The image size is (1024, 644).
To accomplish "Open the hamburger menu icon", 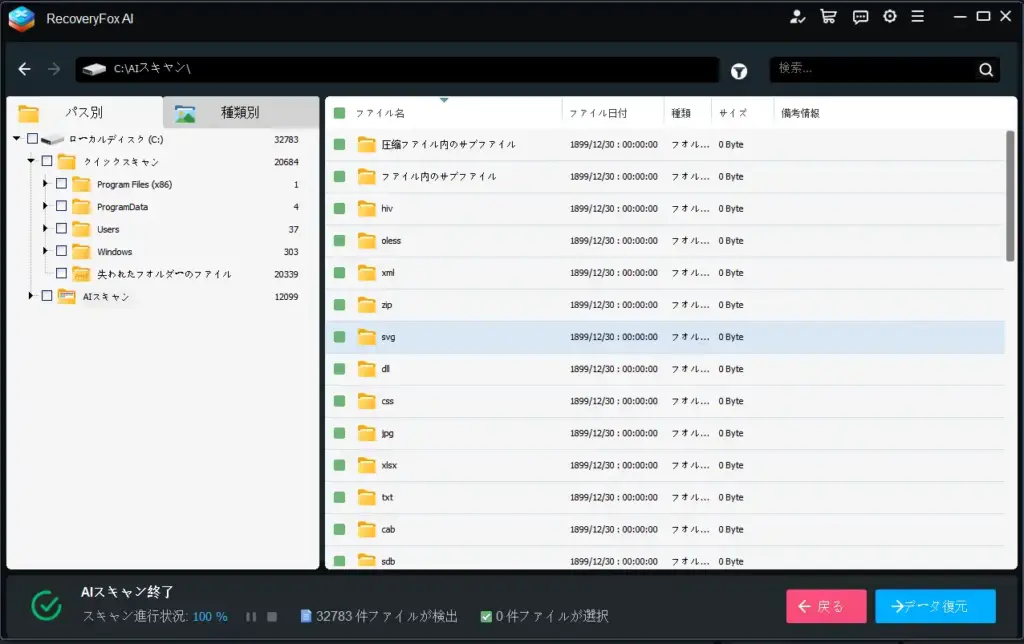I will [918, 17].
